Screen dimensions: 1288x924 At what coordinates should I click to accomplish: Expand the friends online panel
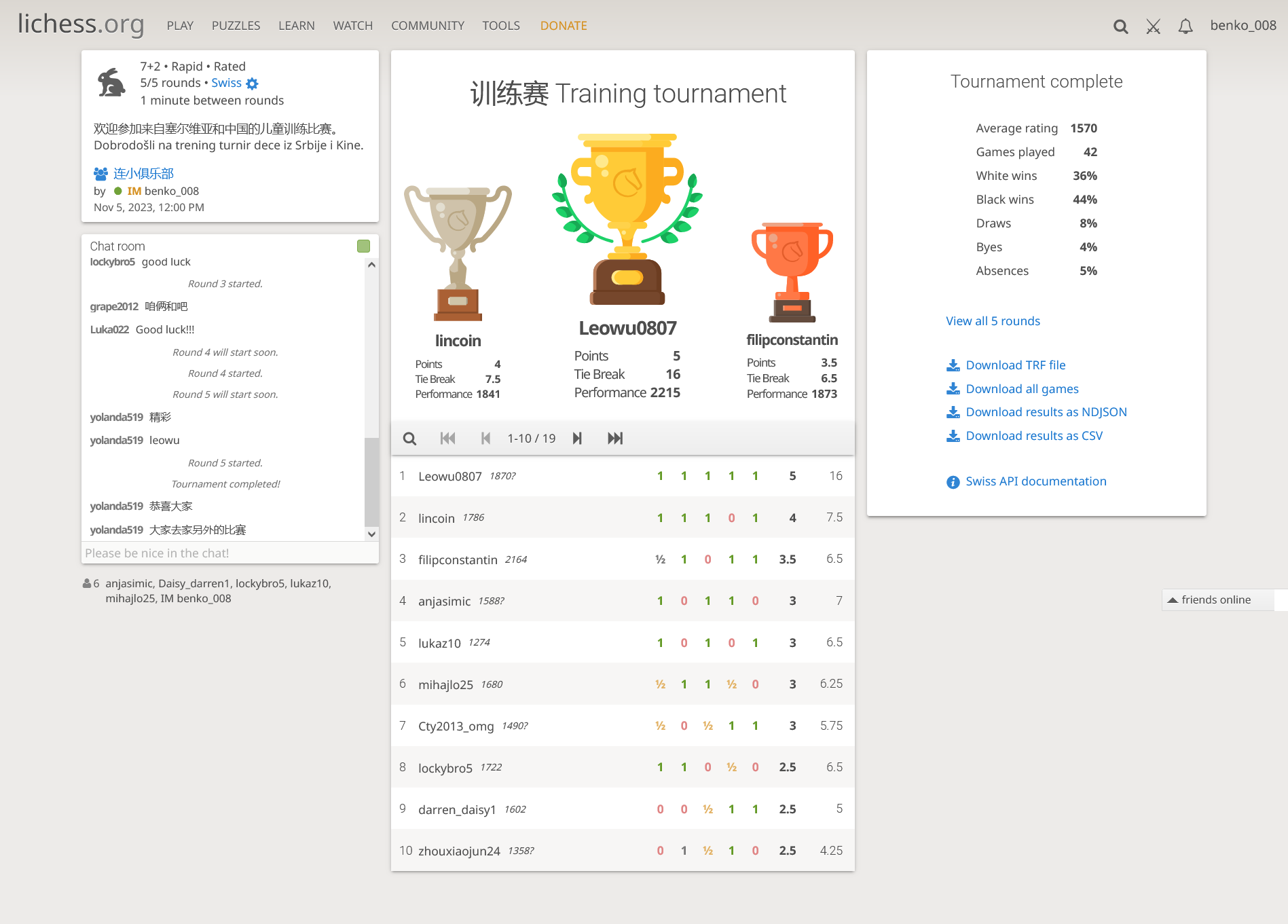pos(1218,599)
